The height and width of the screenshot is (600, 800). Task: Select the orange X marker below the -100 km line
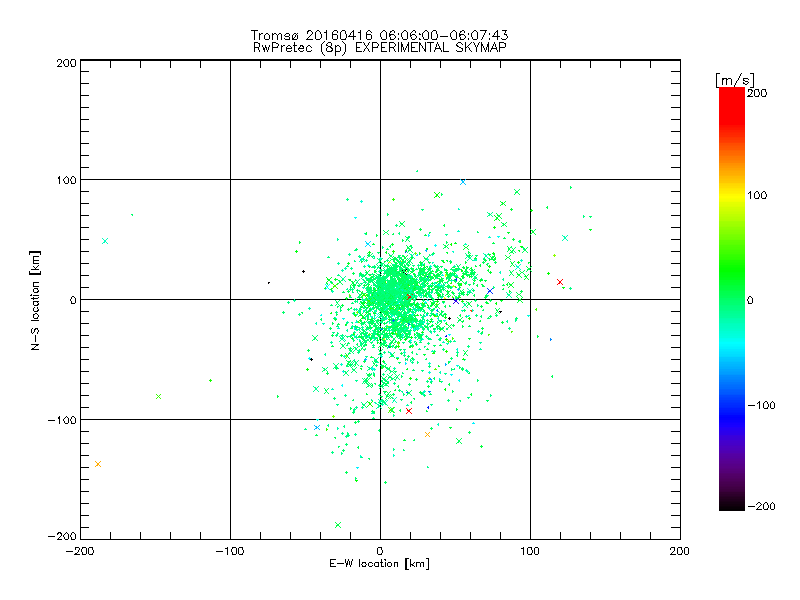[x=428, y=435]
